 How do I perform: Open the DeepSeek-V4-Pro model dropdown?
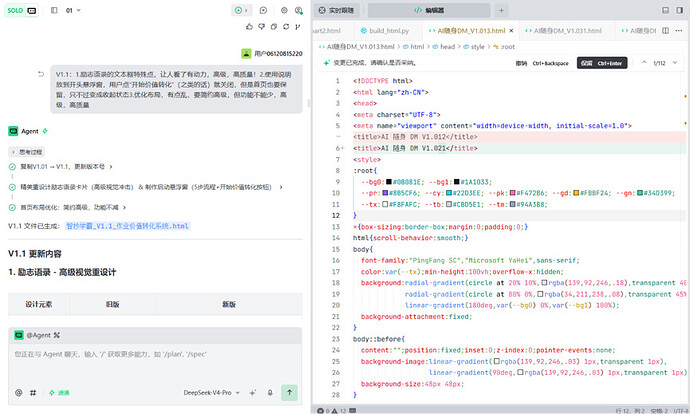212,392
